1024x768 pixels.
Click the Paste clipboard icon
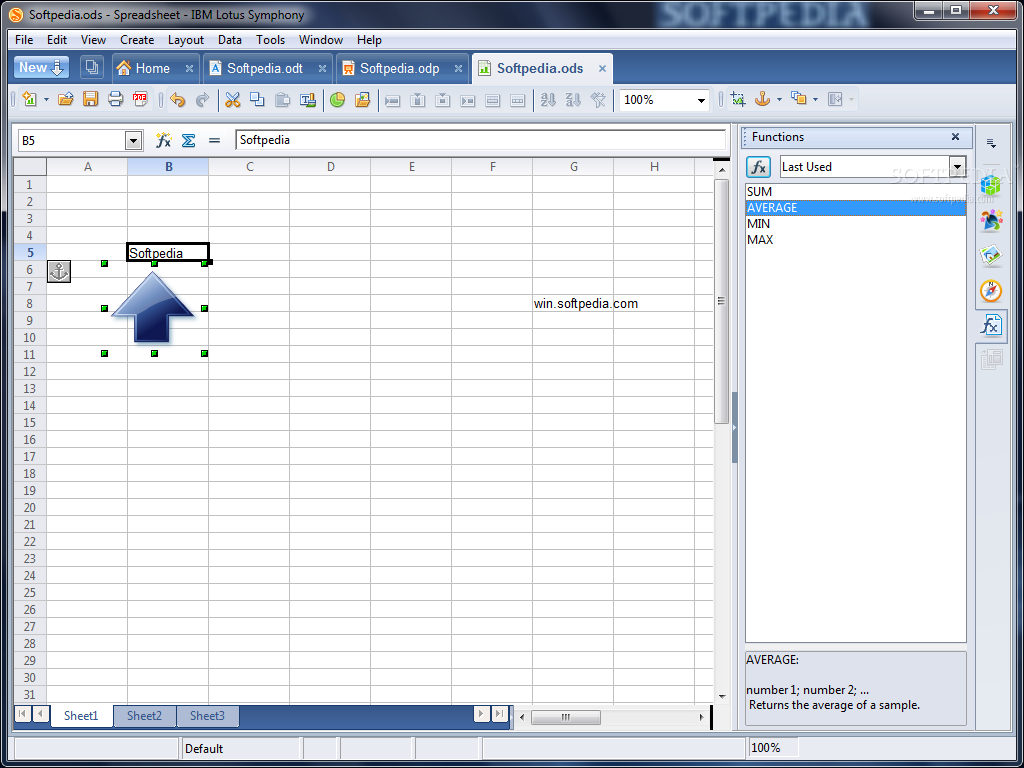[282, 99]
